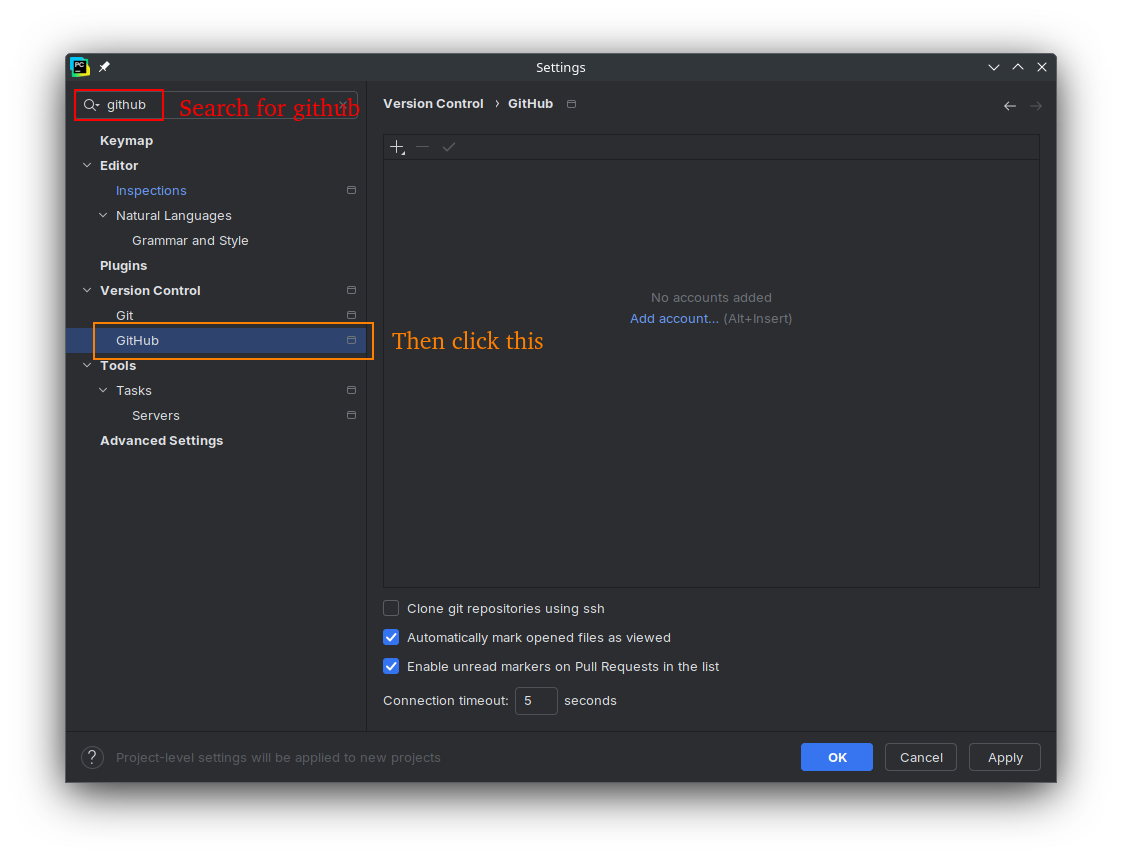Click the minus remove account icon

click(x=422, y=147)
